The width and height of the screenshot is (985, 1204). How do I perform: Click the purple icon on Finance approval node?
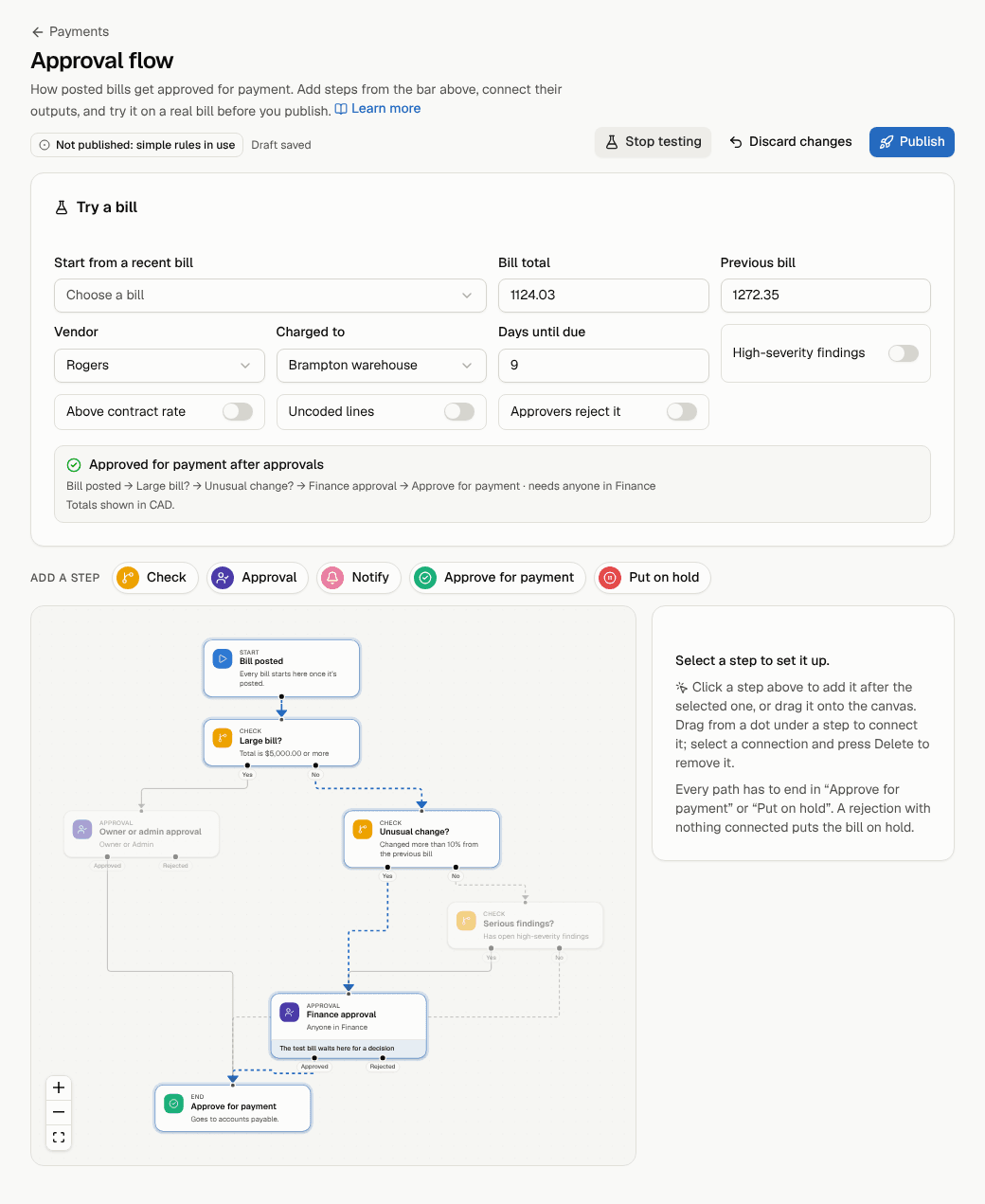pos(290,1012)
